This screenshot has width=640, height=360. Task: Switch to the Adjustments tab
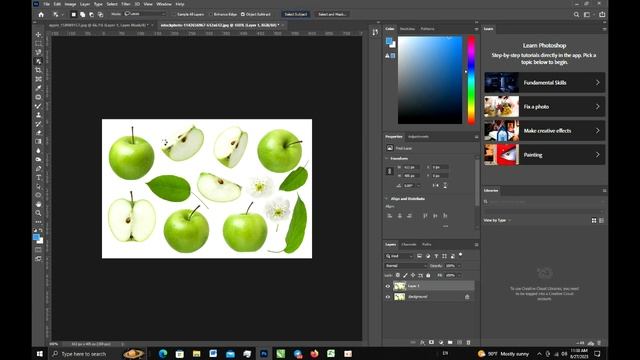tap(418, 137)
